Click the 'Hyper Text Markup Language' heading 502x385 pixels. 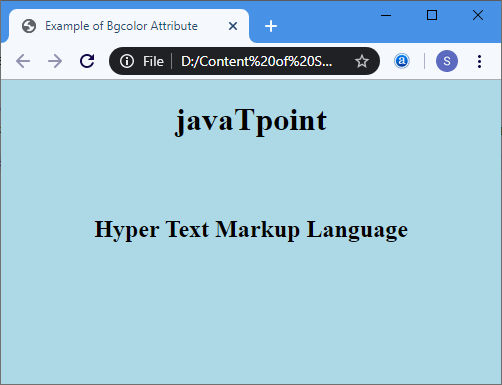(251, 230)
